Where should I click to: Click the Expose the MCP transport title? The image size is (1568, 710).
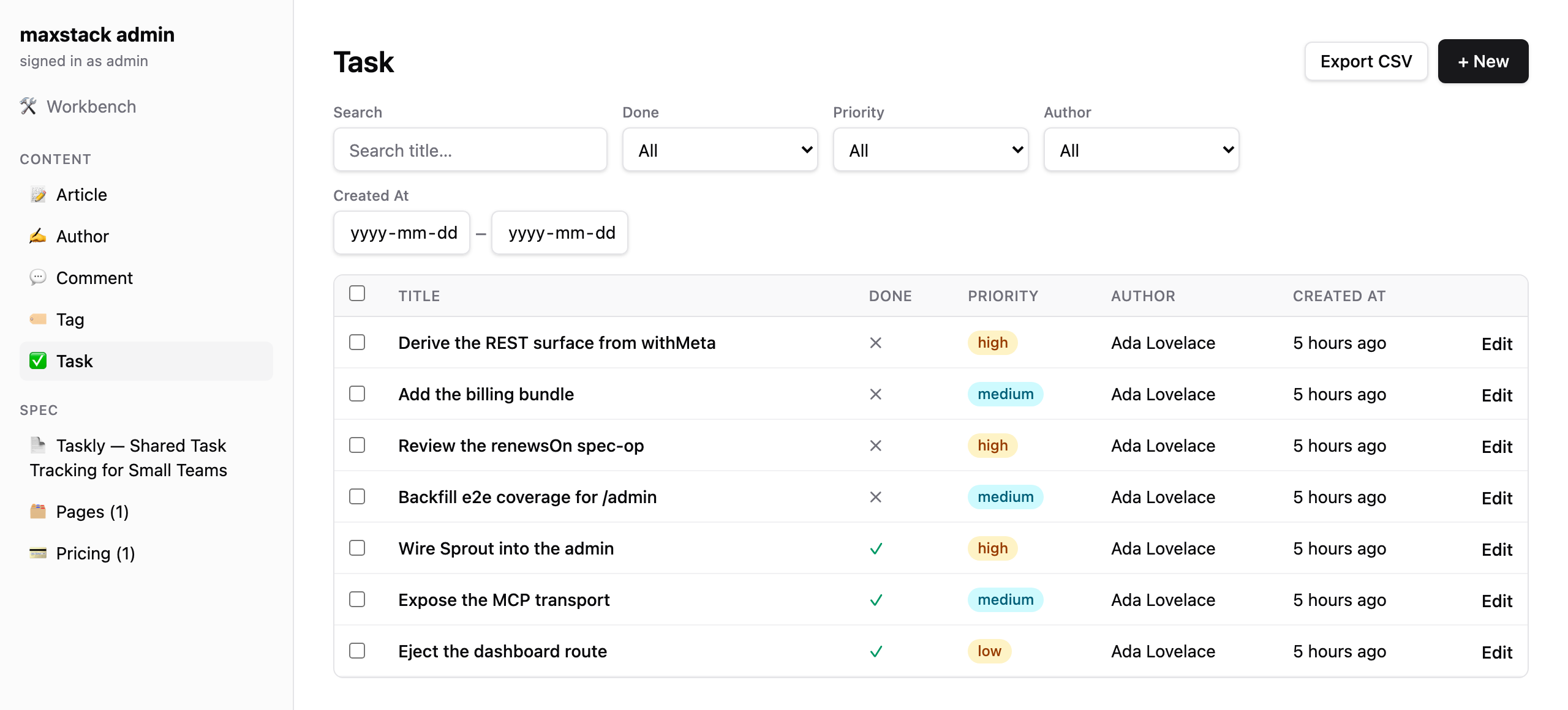pyautogui.click(x=503, y=600)
